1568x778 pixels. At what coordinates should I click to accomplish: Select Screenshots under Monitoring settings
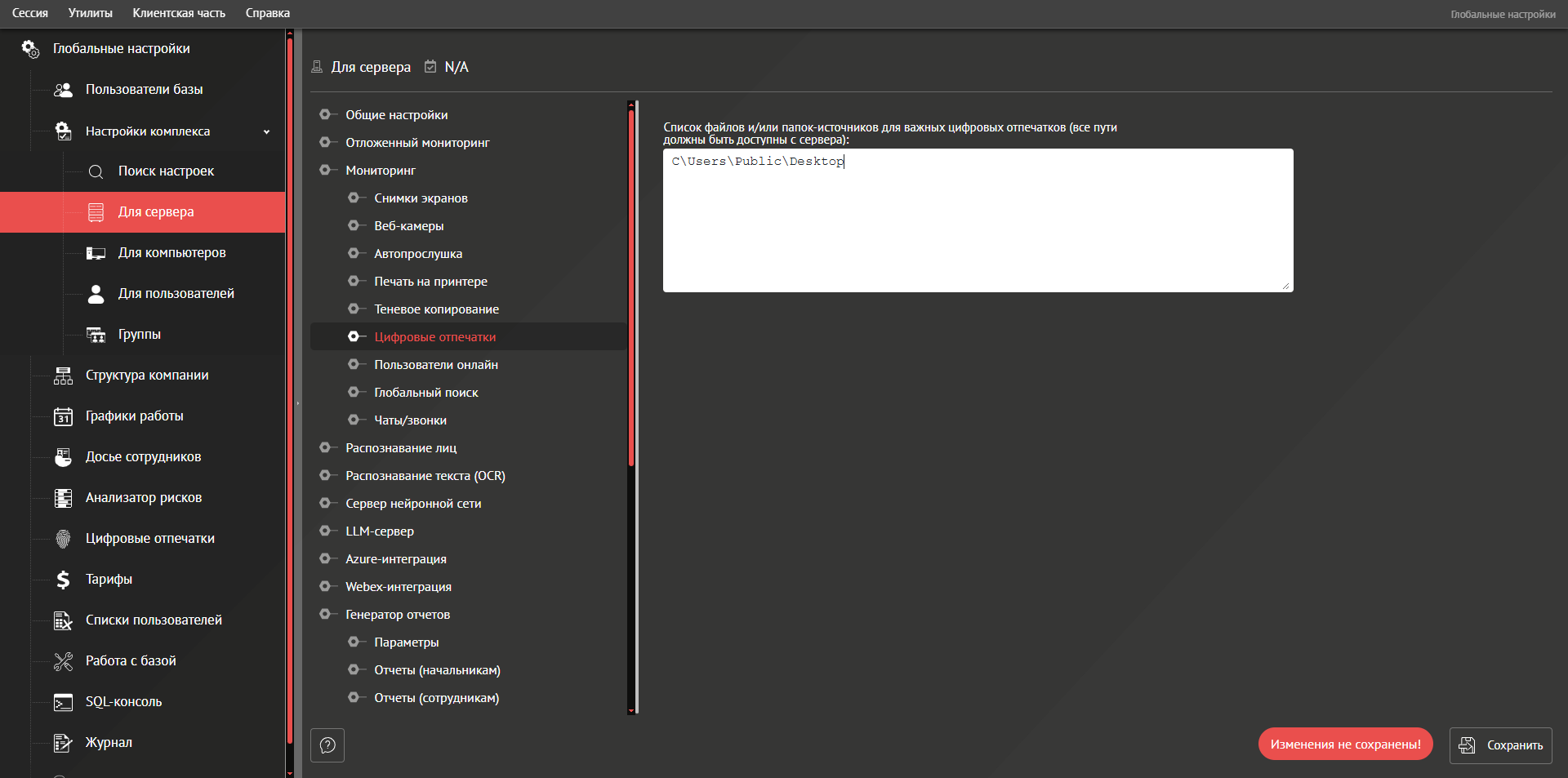pos(421,198)
